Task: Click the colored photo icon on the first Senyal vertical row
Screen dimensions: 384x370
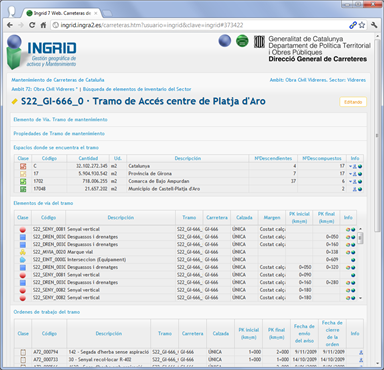Action: (348, 229)
